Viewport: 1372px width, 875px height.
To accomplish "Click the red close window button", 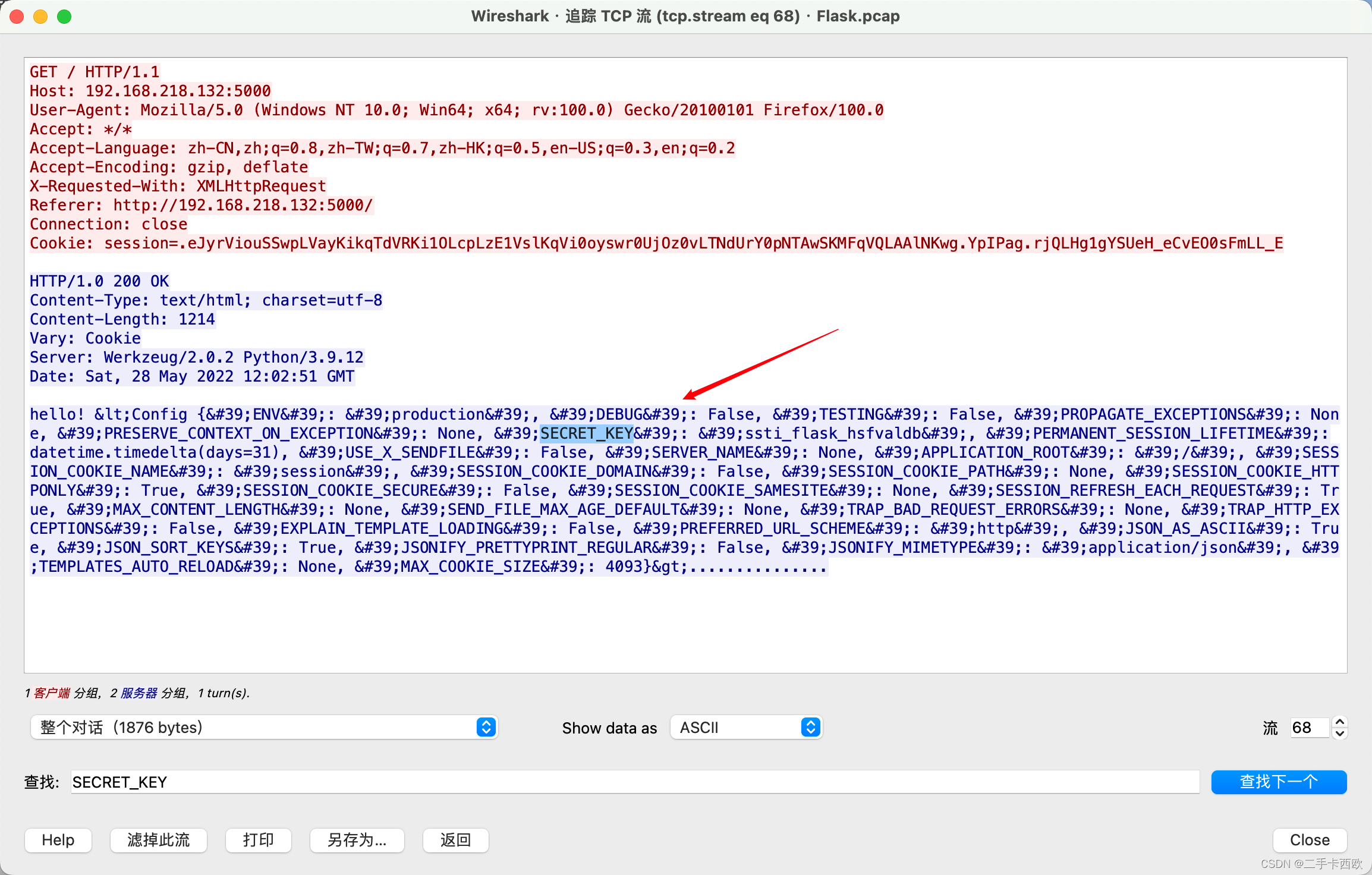I will coord(17,17).
